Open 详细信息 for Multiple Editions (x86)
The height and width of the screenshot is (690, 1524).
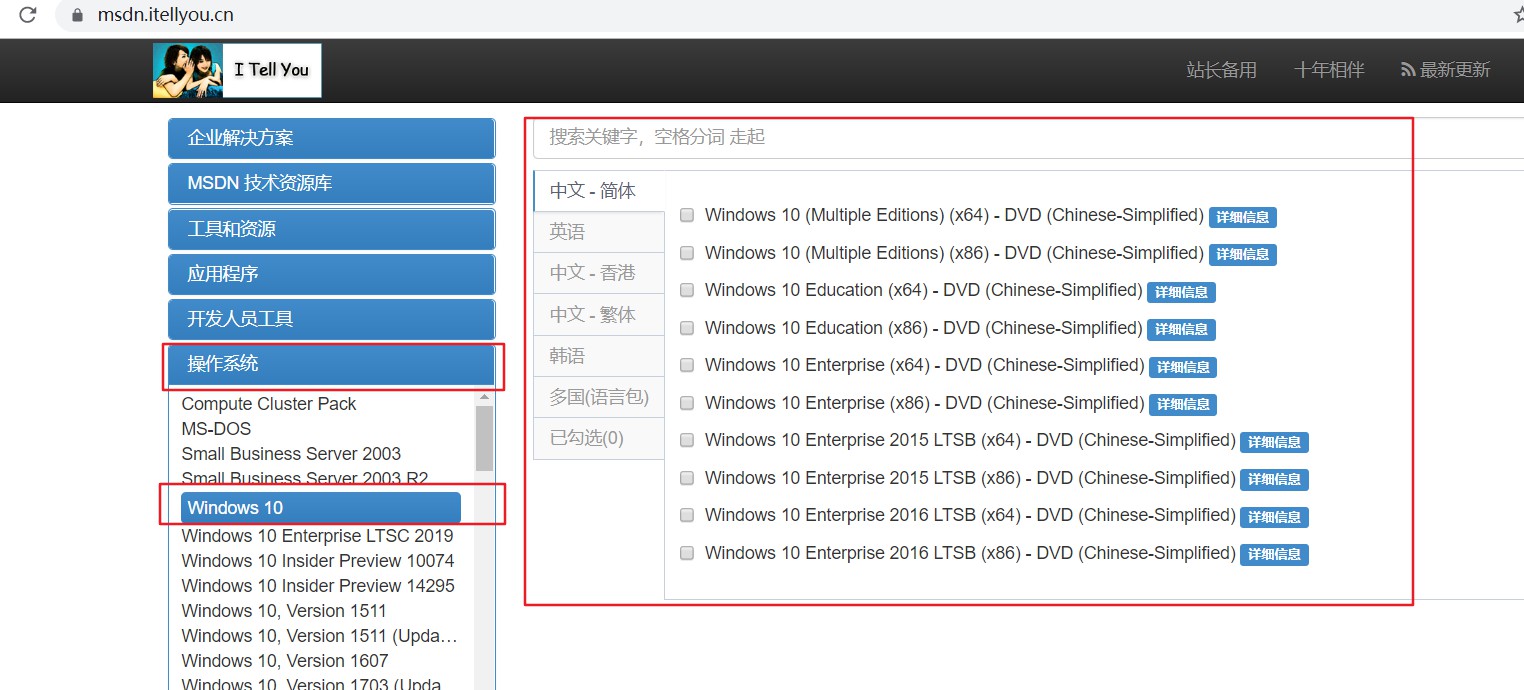click(1243, 255)
